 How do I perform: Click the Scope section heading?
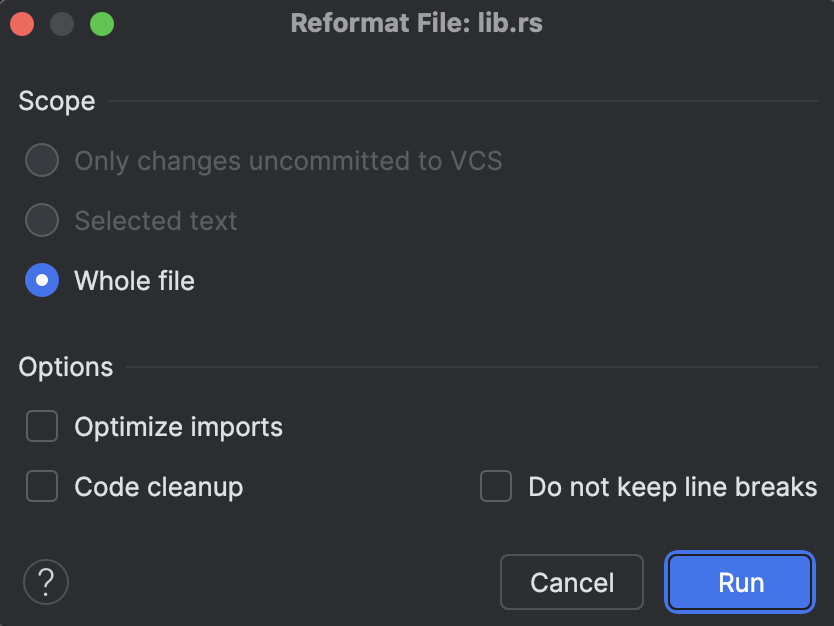click(57, 101)
